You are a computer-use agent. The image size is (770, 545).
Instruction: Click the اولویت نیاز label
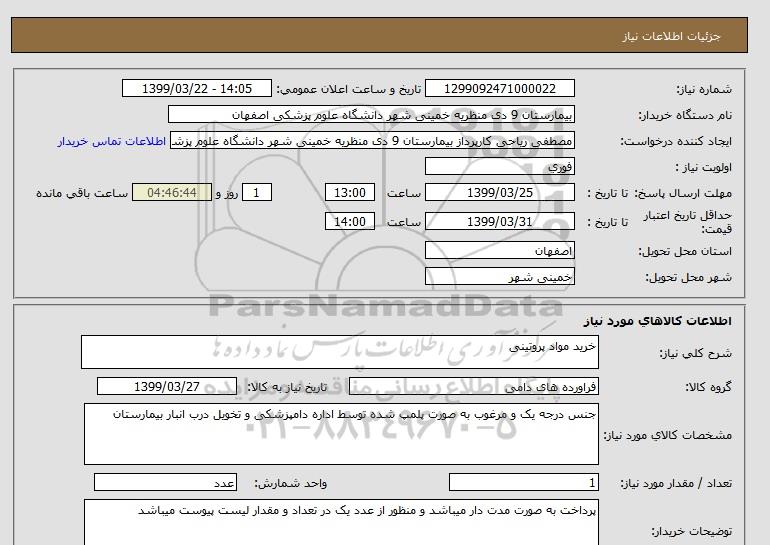click(703, 167)
